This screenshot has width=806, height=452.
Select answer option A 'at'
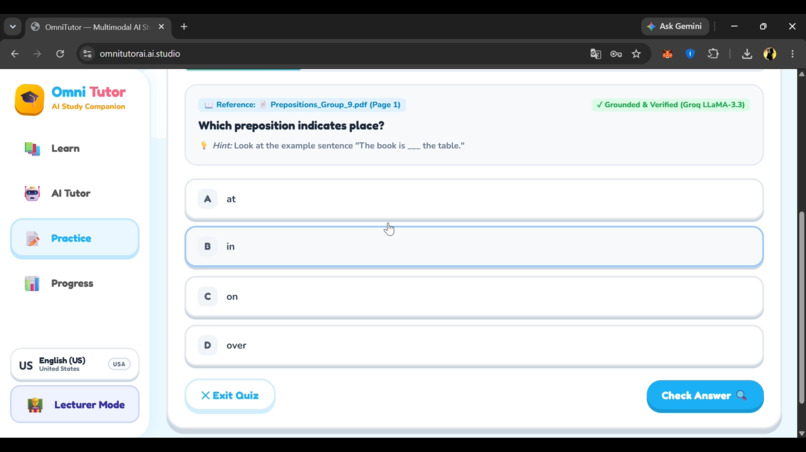[x=474, y=200]
